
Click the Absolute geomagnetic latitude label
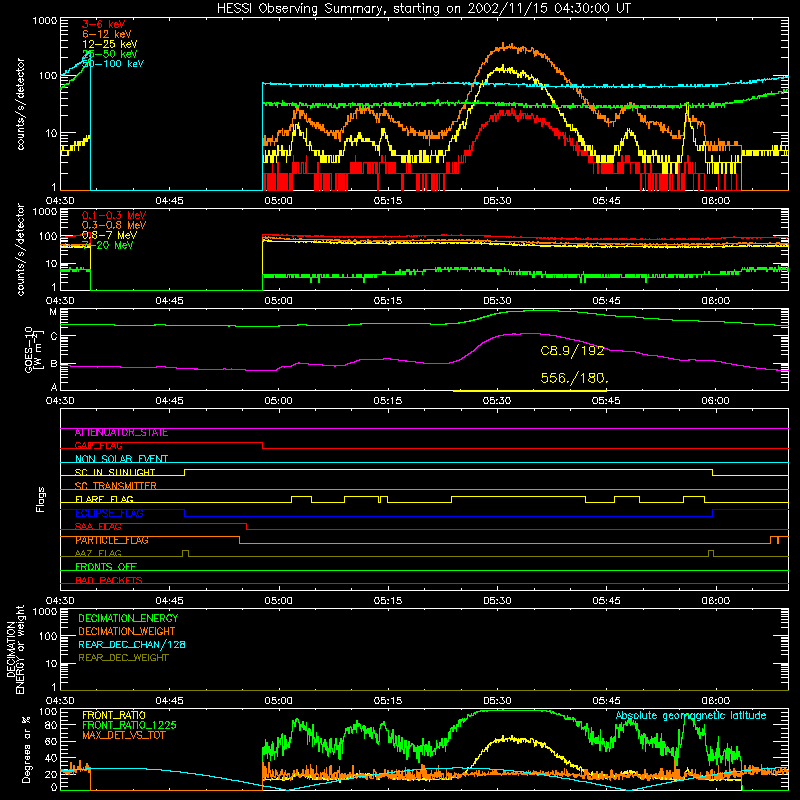pyautogui.click(x=691, y=716)
